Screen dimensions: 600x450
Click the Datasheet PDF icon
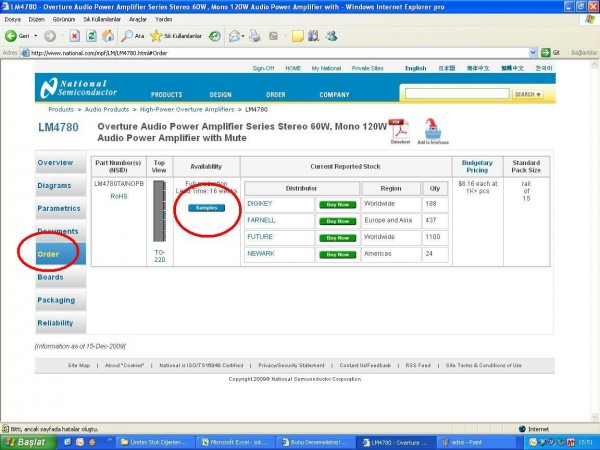point(400,129)
